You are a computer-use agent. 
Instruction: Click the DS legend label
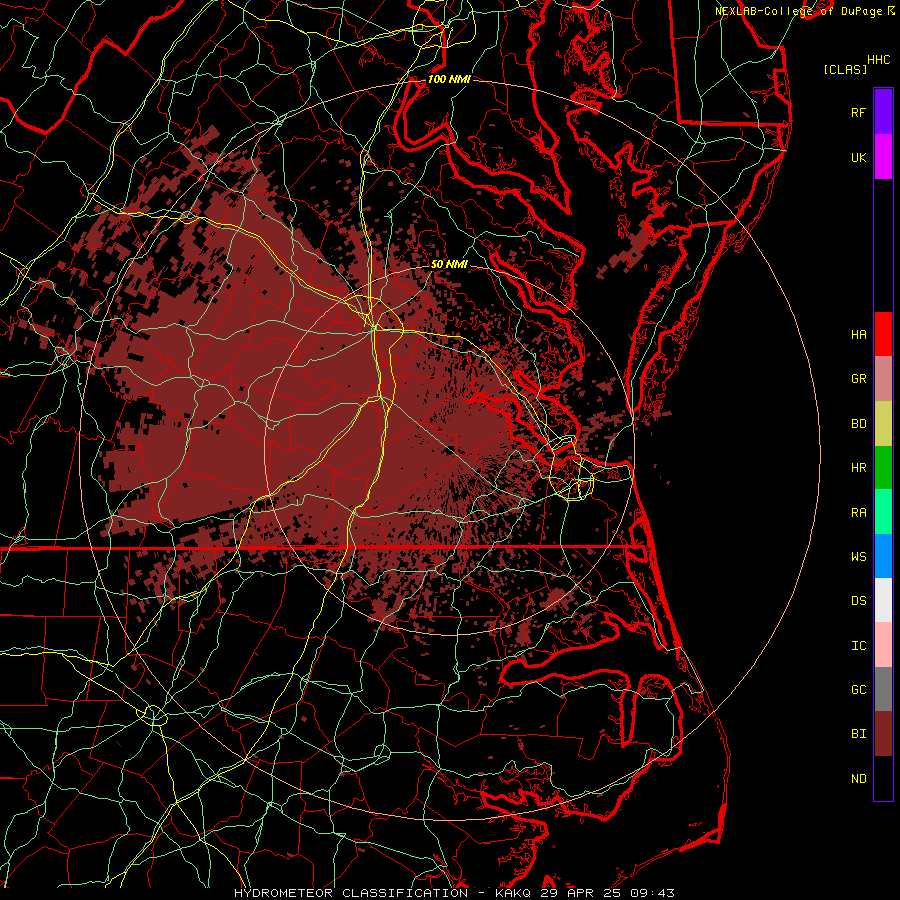pyautogui.click(x=858, y=601)
